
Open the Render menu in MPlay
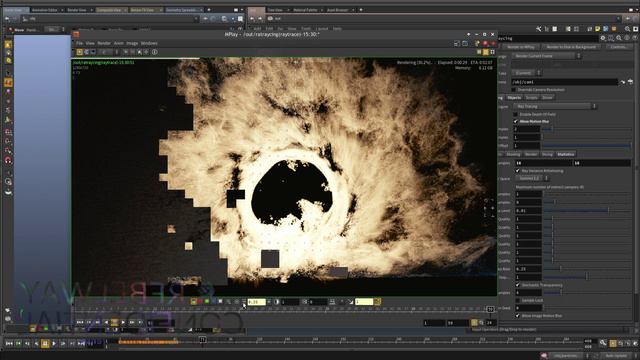click(x=104, y=43)
